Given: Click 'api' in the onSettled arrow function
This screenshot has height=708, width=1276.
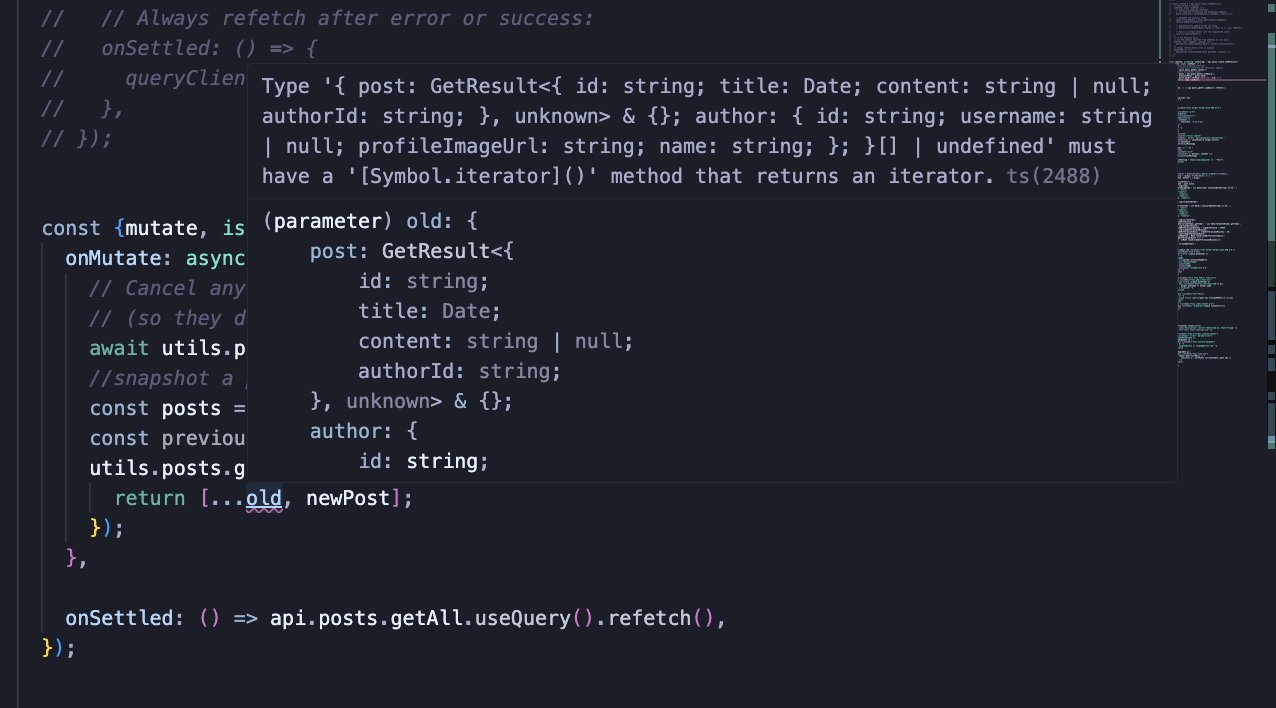Looking at the screenshot, I should point(288,618).
